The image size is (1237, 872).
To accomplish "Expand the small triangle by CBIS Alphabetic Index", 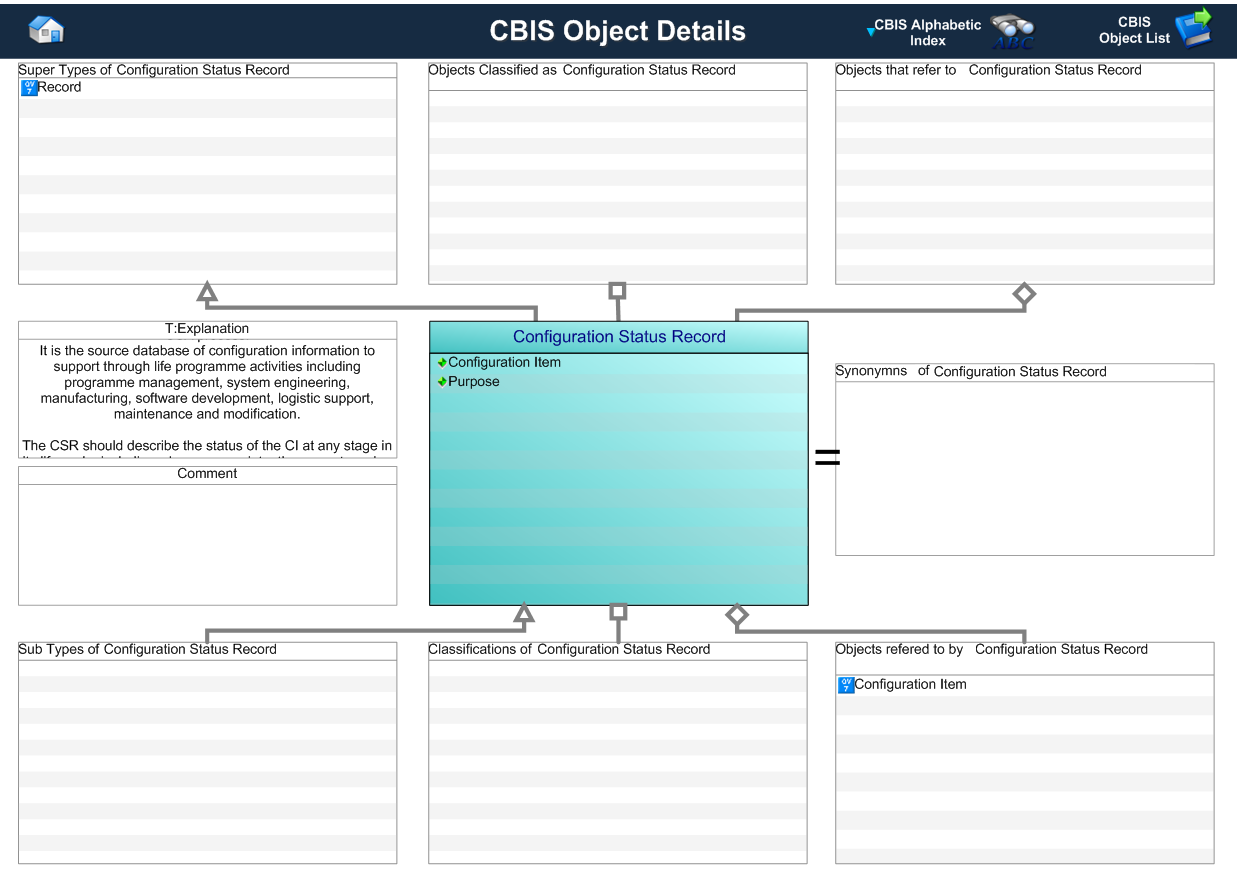I will click(x=870, y=32).
